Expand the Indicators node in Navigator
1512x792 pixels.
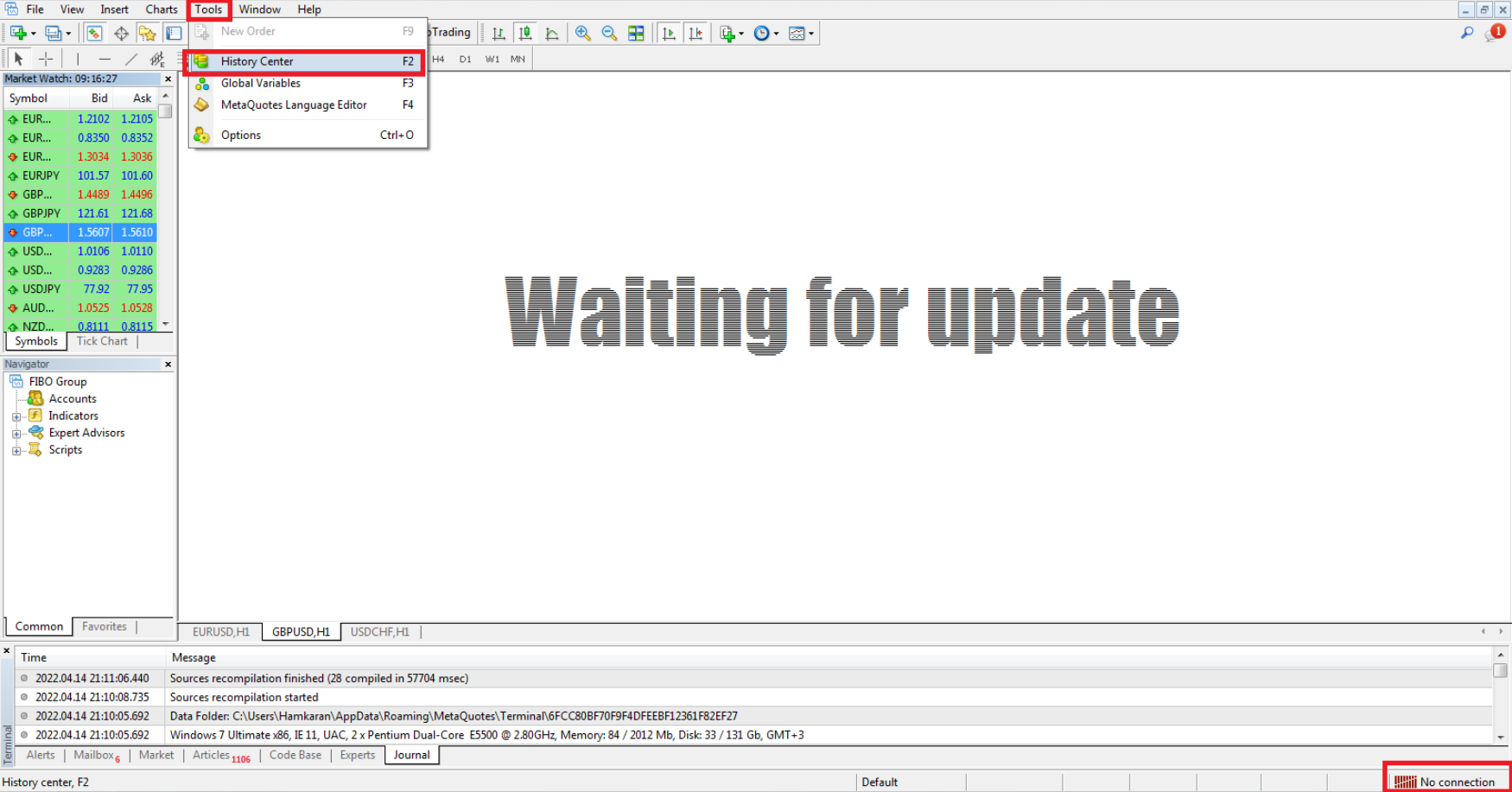pyautogui.click(x=16, y=416)
